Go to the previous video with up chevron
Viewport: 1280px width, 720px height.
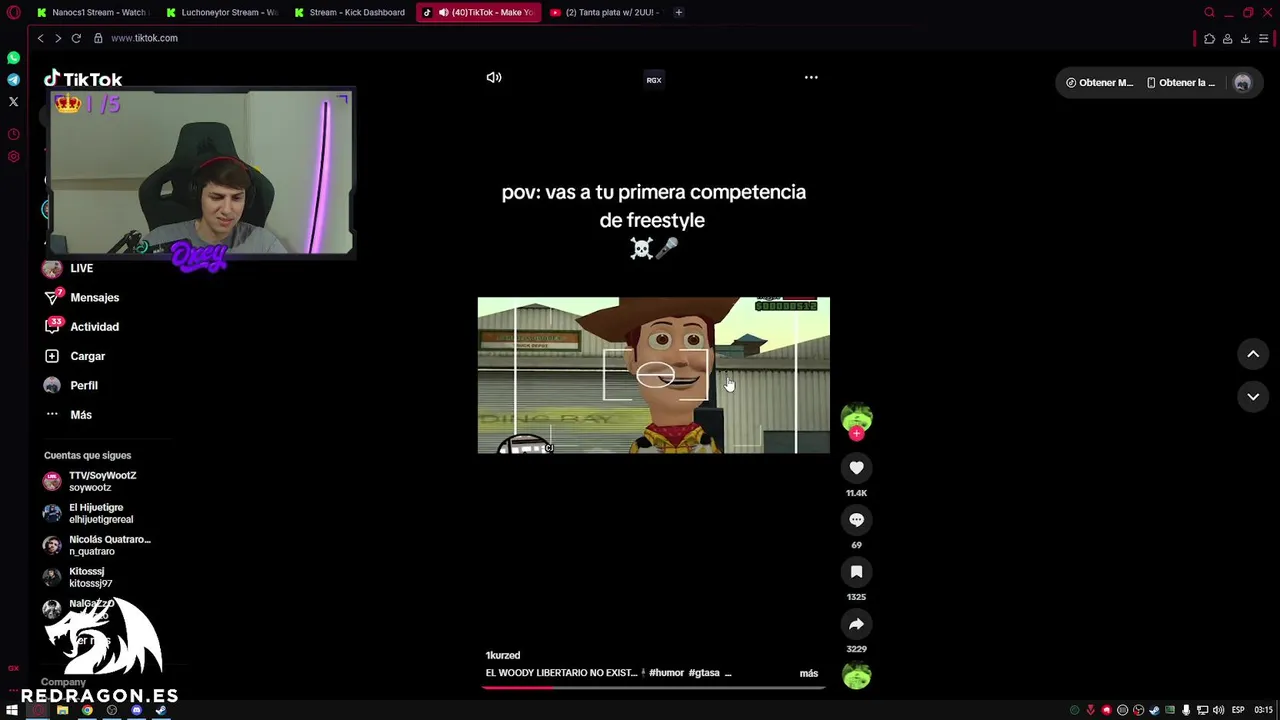click(x=1253, y=354)
